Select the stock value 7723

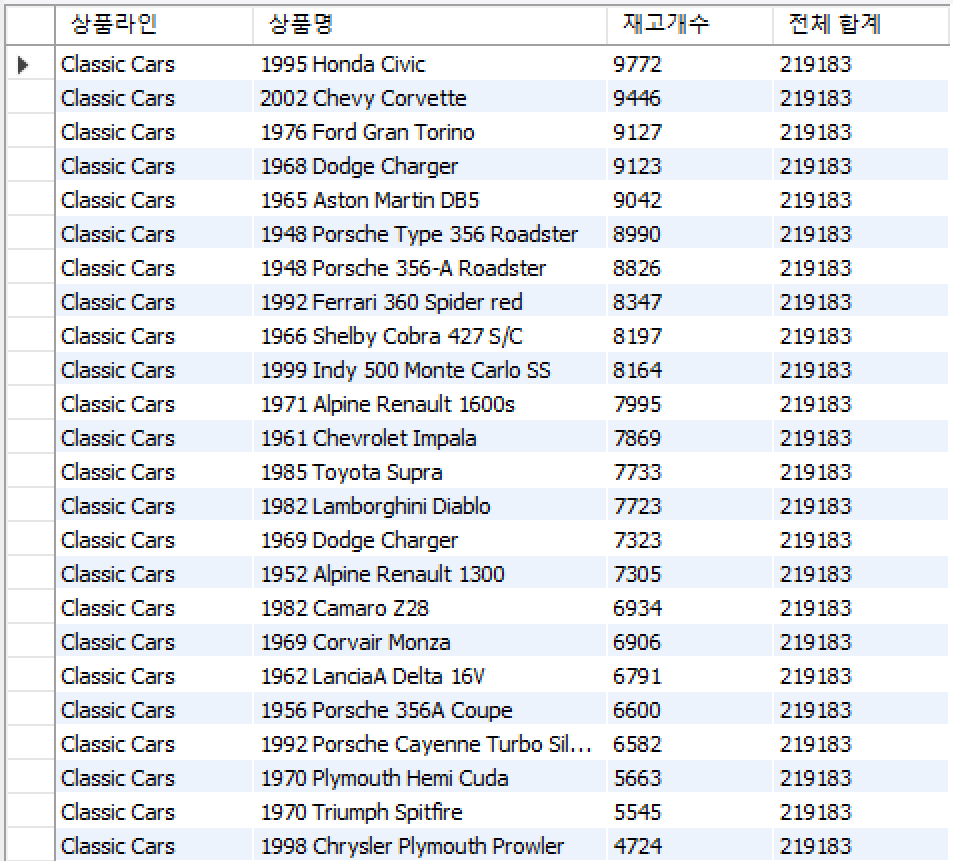point(637,507)
